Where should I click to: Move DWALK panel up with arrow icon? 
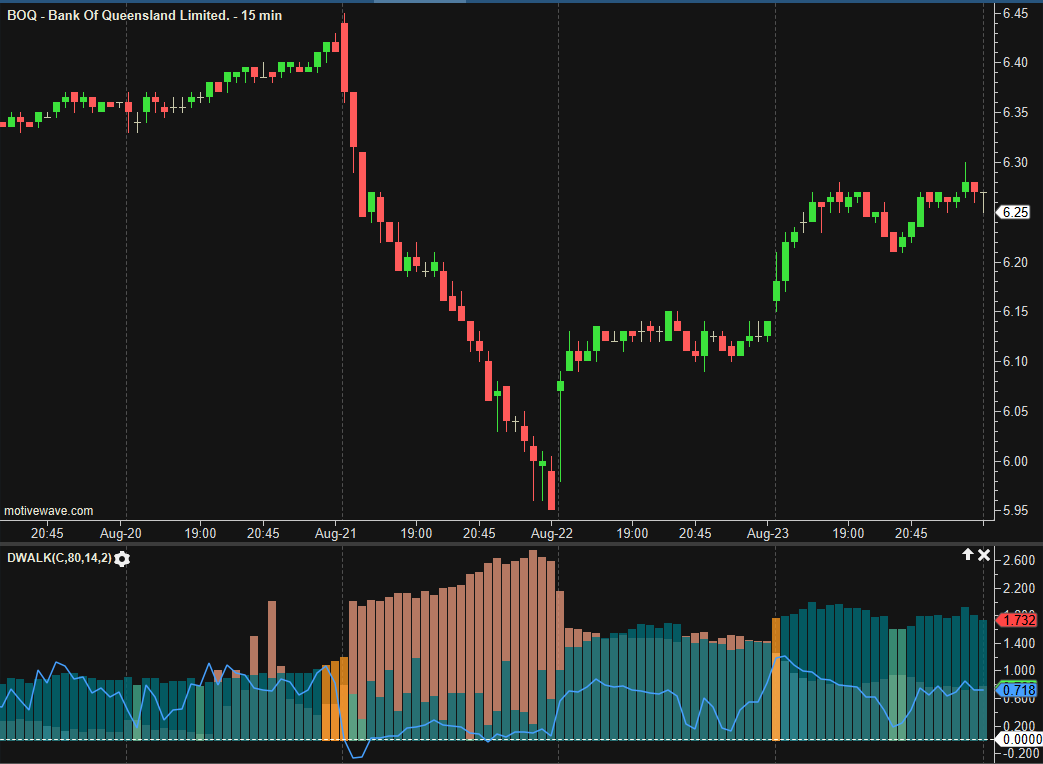pos(968,555)
